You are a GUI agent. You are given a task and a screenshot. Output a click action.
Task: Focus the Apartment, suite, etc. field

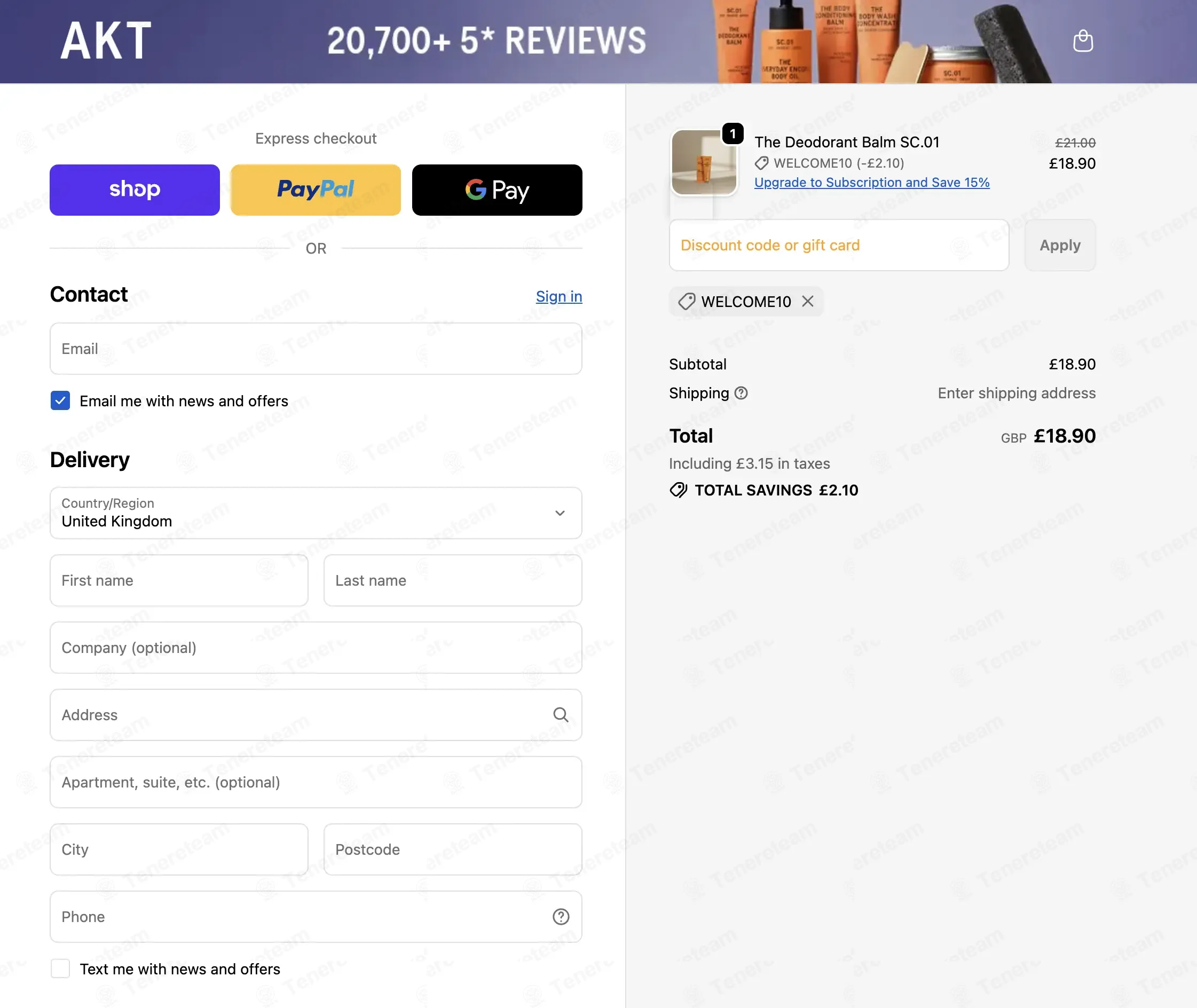[316, 782]
